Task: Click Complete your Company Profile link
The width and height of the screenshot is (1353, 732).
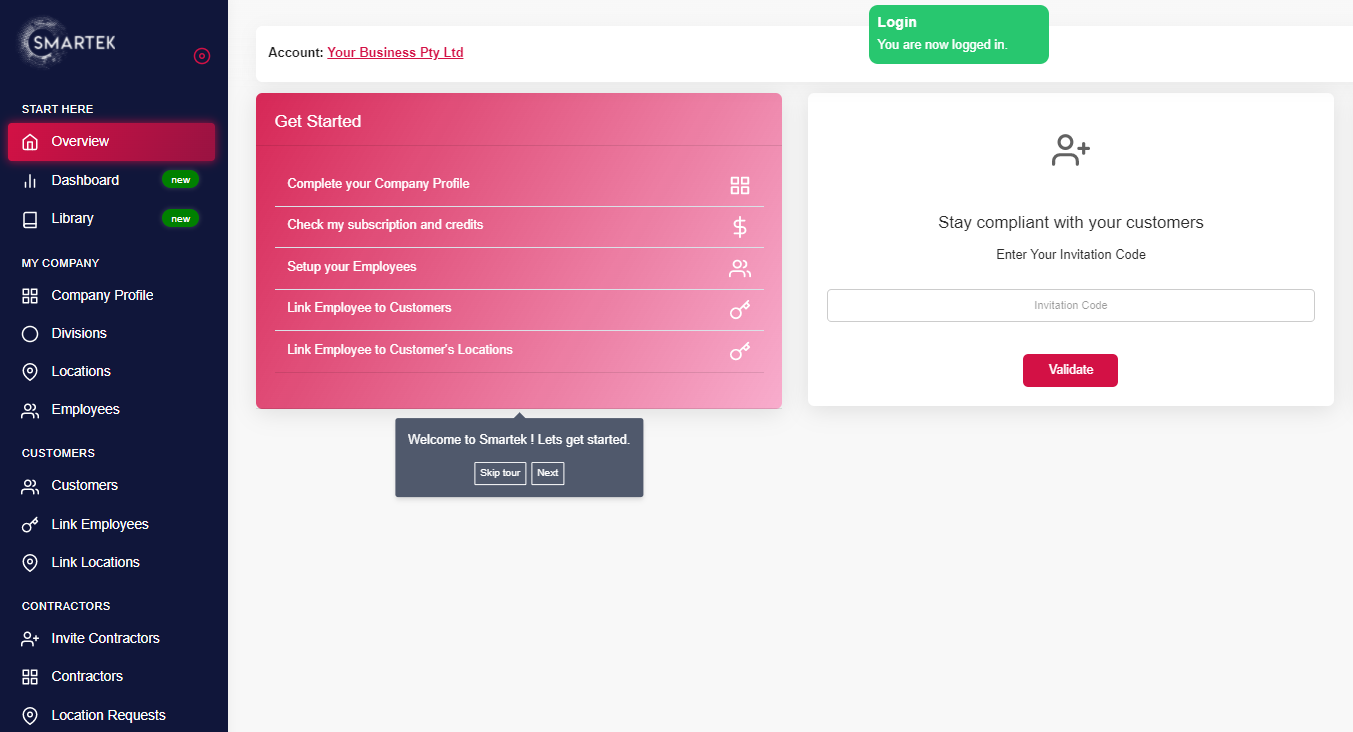Action: click(x=378, y=184)
